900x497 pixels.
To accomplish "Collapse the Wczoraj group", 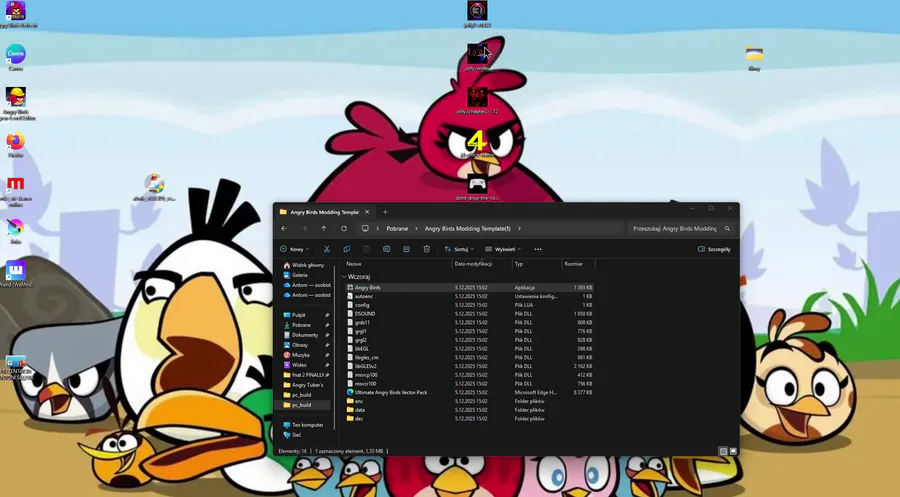I will (344, 277).
